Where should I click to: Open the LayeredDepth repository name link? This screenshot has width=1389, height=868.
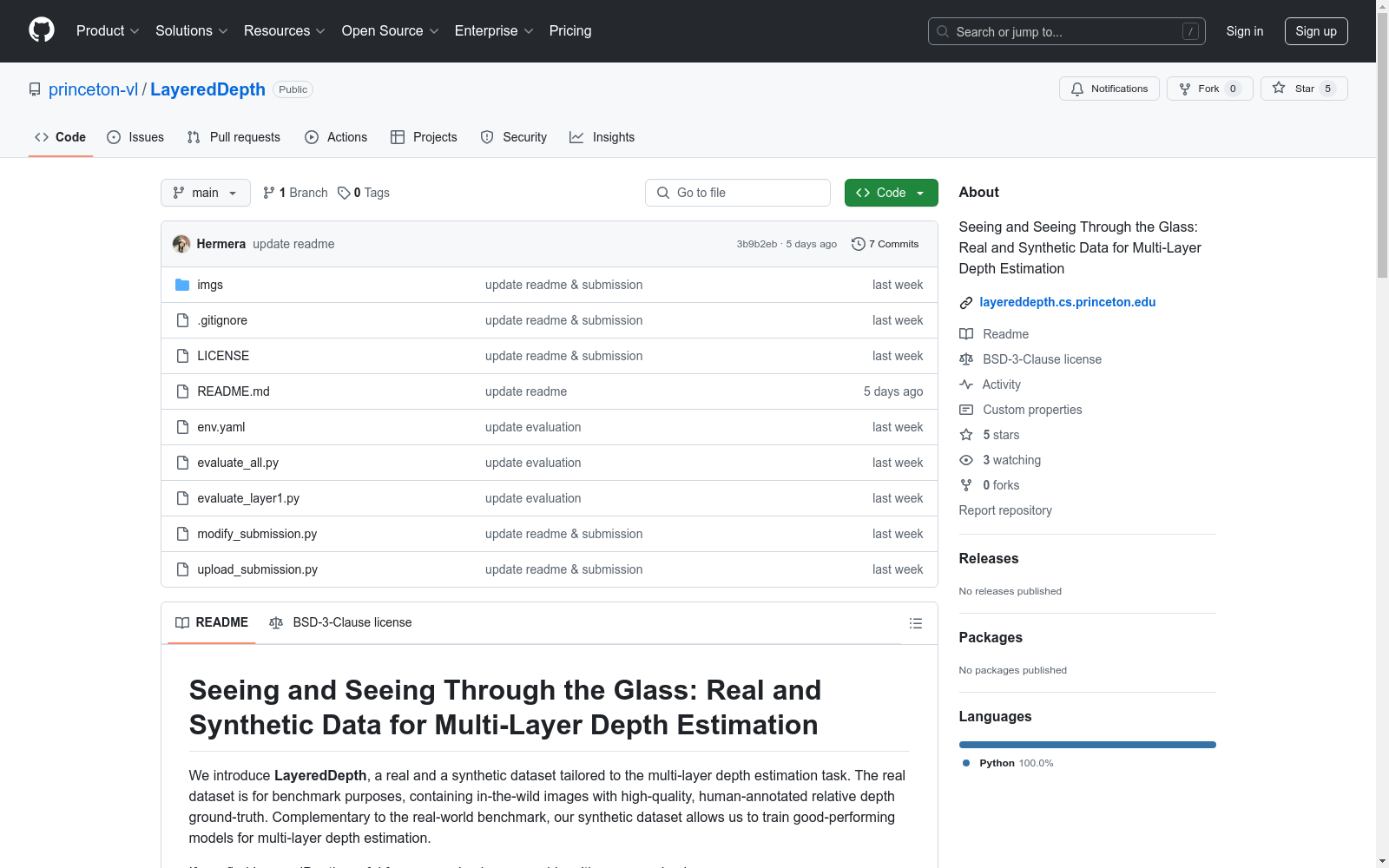207,89
